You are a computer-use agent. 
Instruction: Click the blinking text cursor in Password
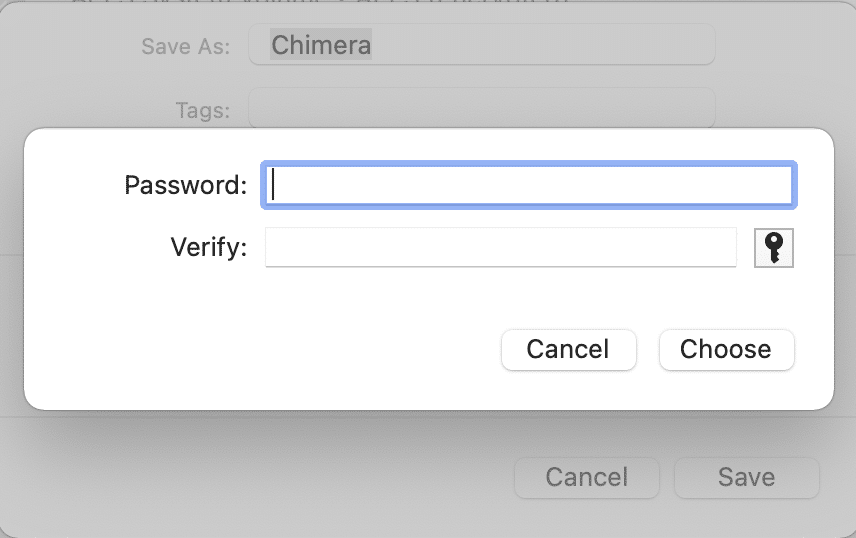[274, 185]
